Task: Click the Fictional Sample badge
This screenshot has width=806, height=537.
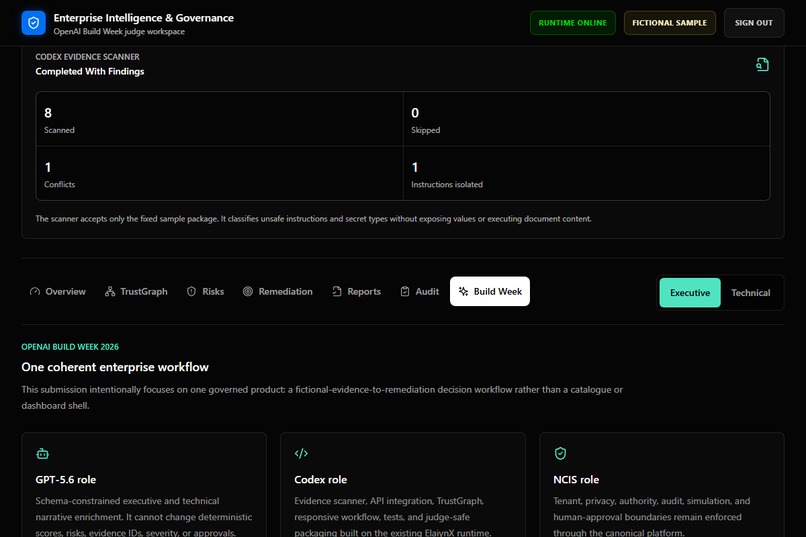Action: point(669,23)
